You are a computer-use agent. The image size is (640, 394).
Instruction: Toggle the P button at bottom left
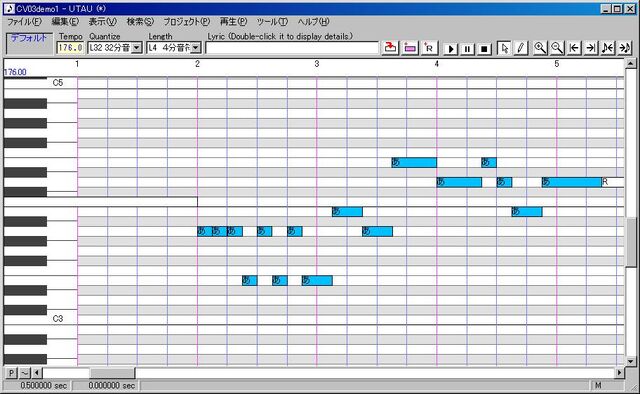(x=11, y=373)
